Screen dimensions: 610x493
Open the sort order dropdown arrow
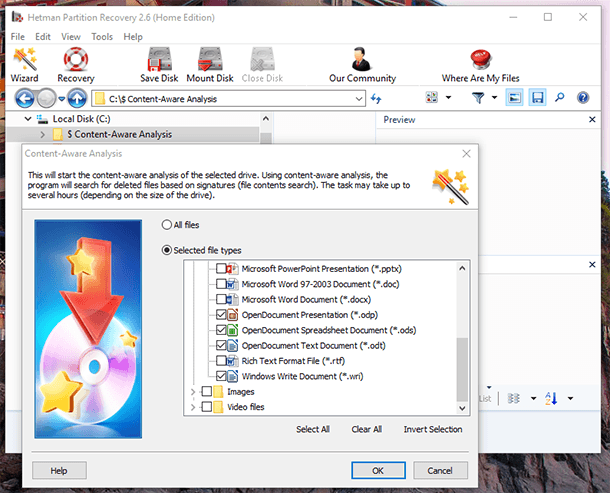click(570, 398)
